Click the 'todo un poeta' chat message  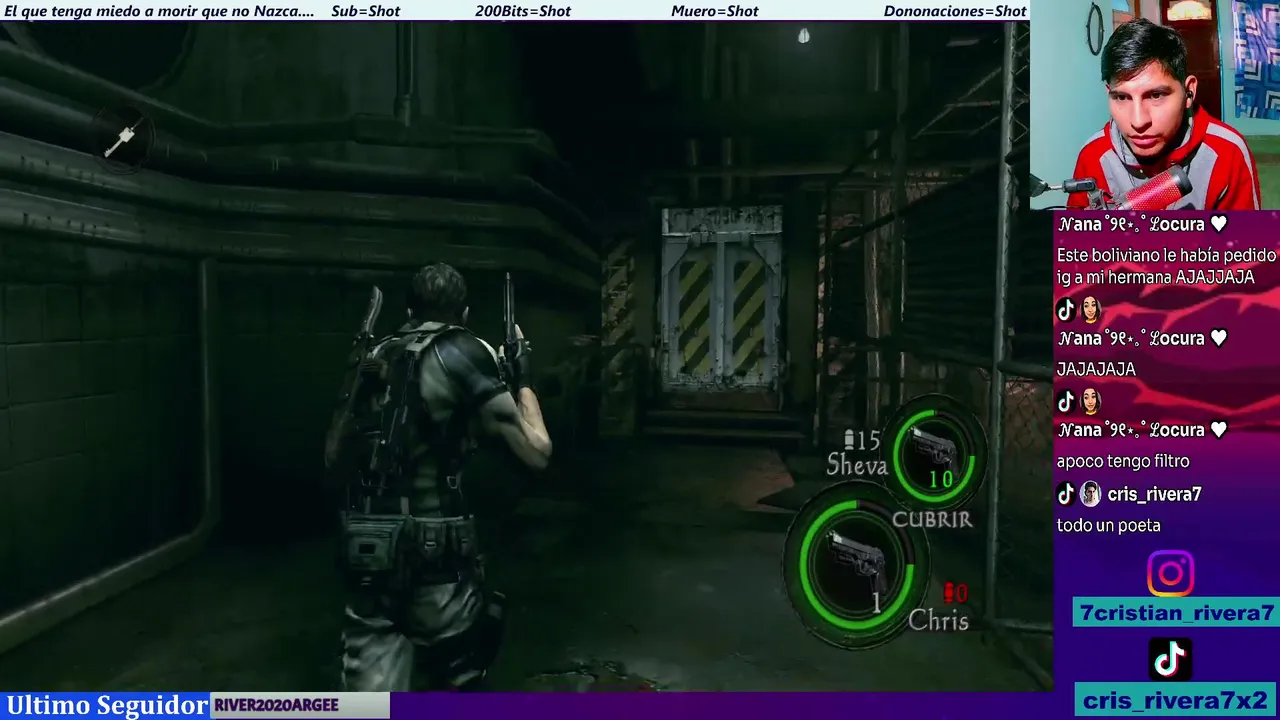point(1108,525)
